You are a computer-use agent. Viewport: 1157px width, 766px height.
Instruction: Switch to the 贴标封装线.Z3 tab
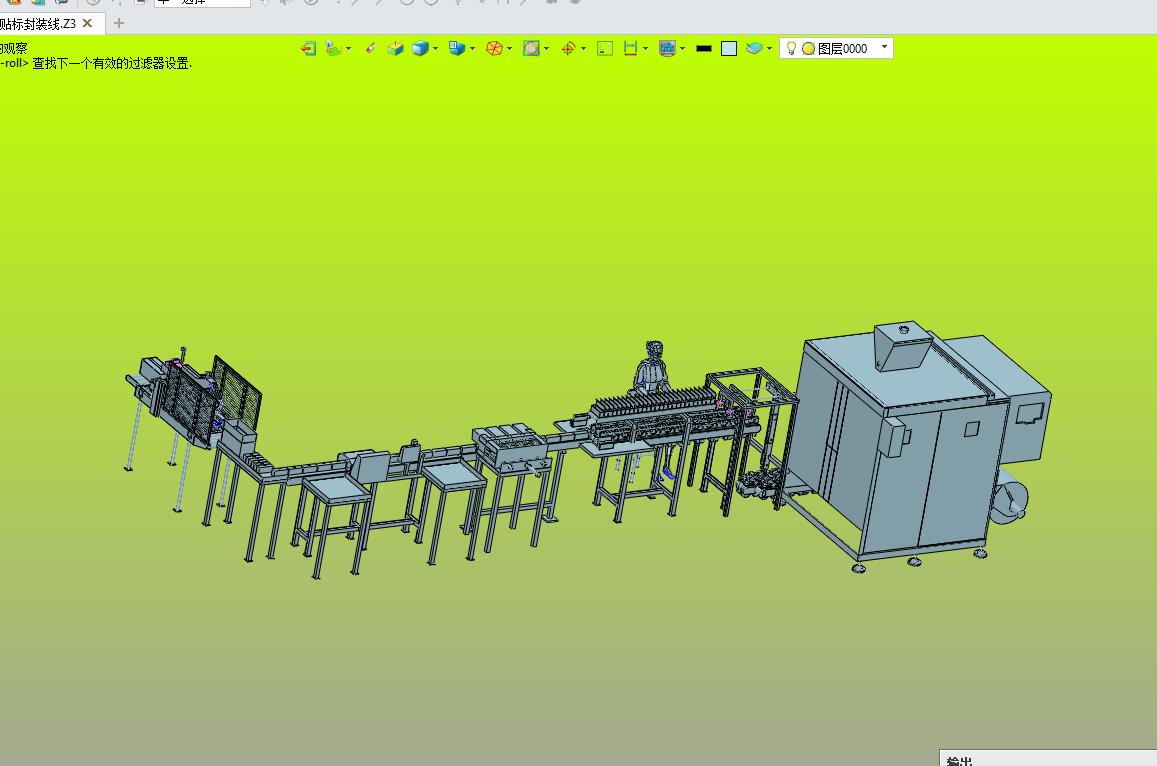pos(38,24)
